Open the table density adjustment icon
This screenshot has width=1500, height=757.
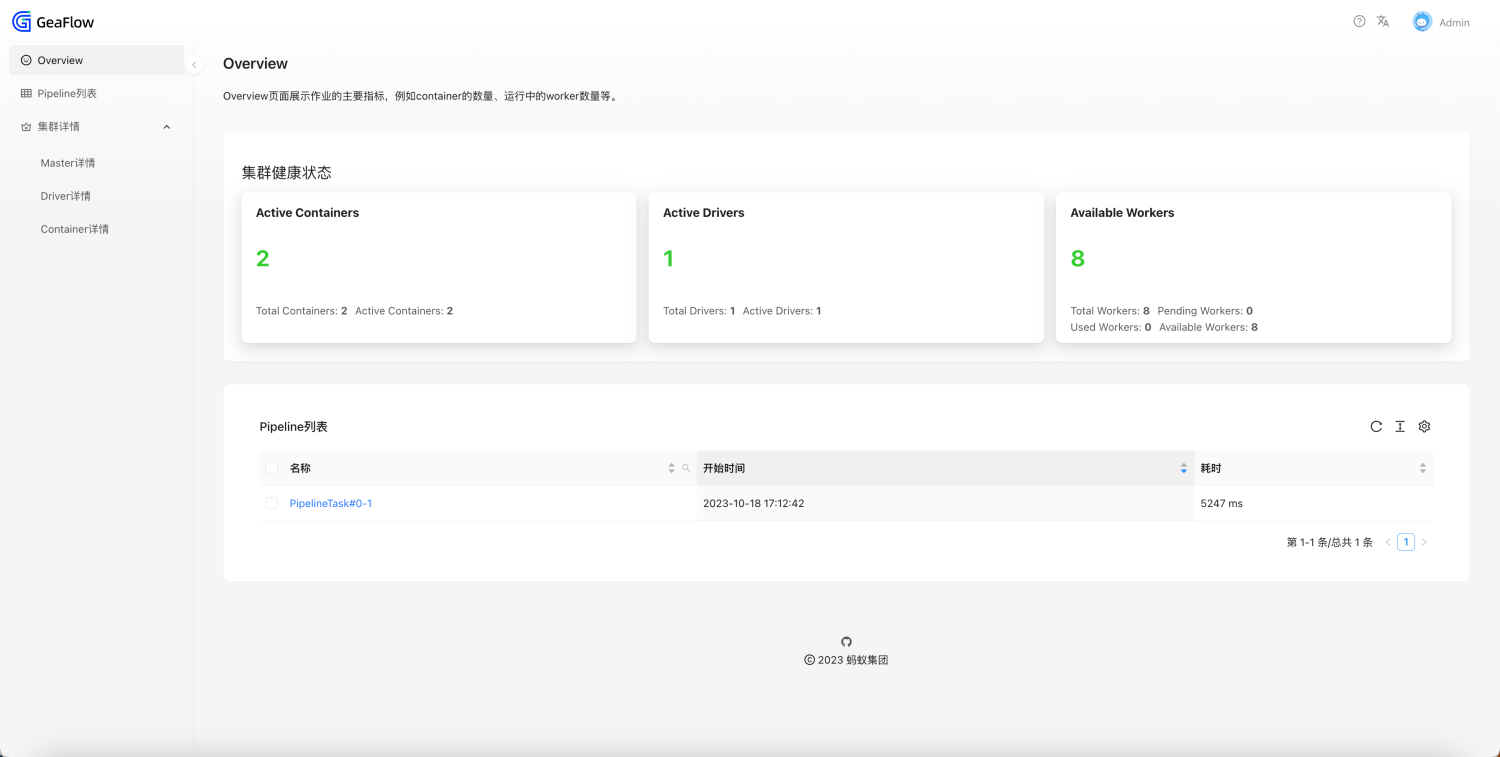tap(1400, 426)
